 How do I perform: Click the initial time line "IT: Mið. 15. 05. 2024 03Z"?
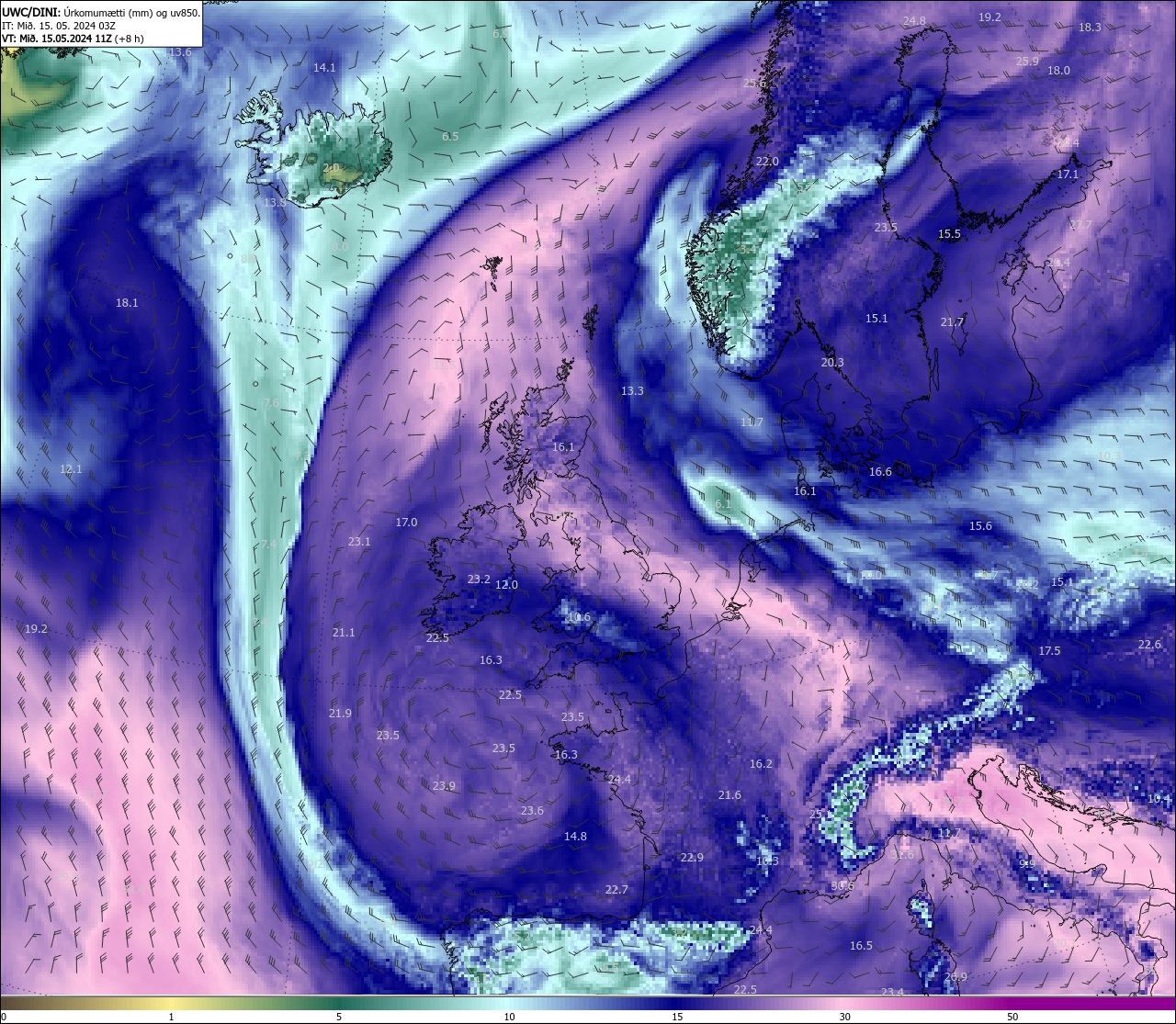59,26
